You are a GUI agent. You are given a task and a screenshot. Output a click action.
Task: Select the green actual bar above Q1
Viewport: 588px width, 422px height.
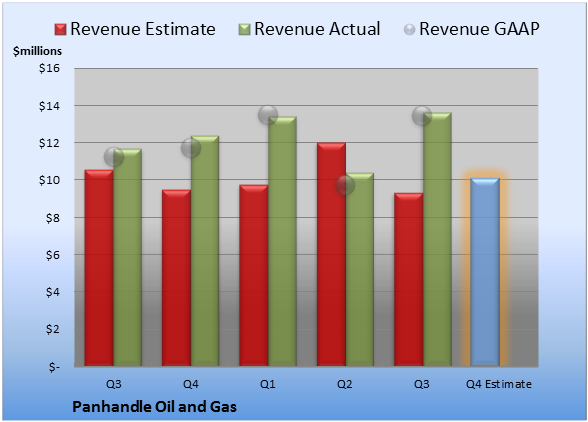pos(282,241)
